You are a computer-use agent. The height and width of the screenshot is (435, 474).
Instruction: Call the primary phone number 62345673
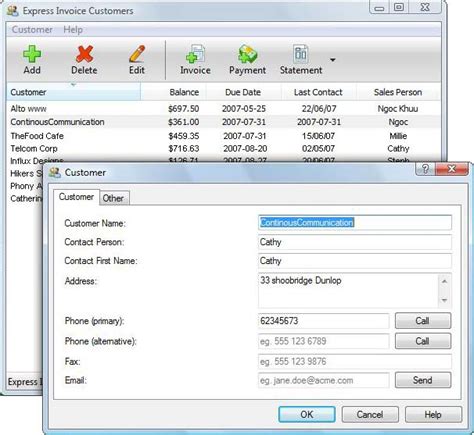pos(423,321)
